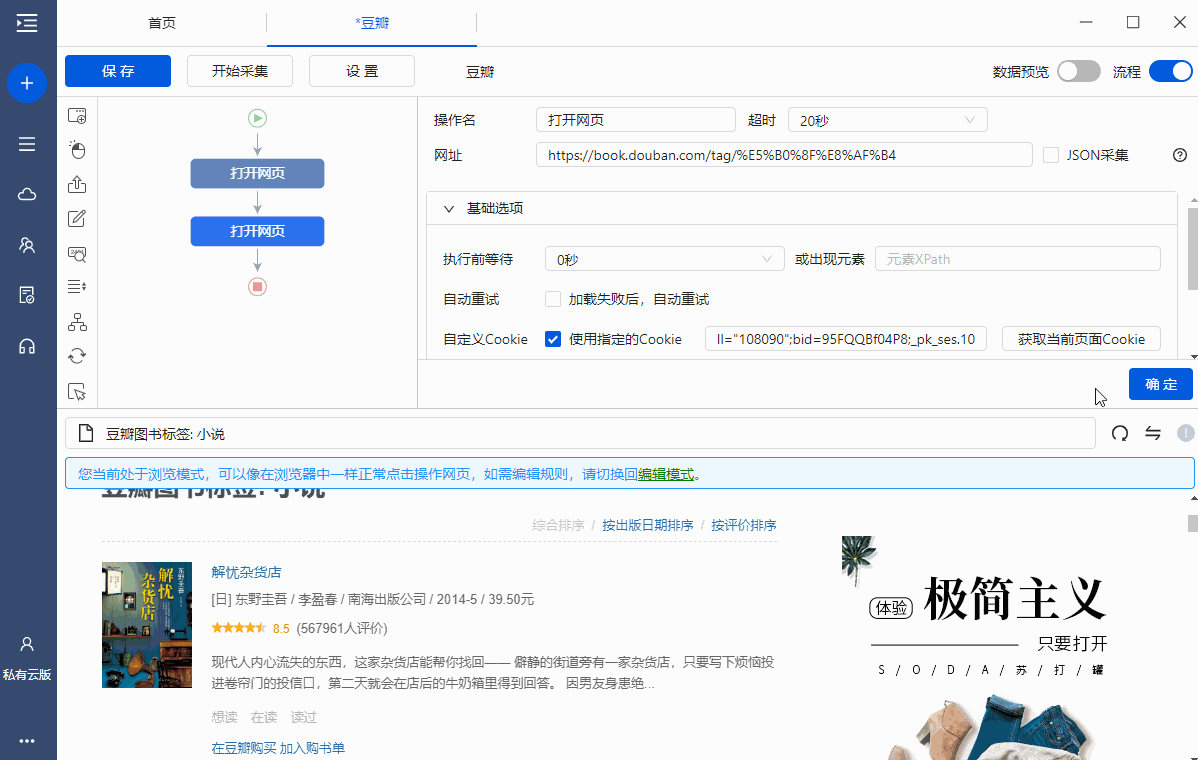1198x760 pixels.
Task: Open the cloud icon in sidebar
Action: point(27,194)
